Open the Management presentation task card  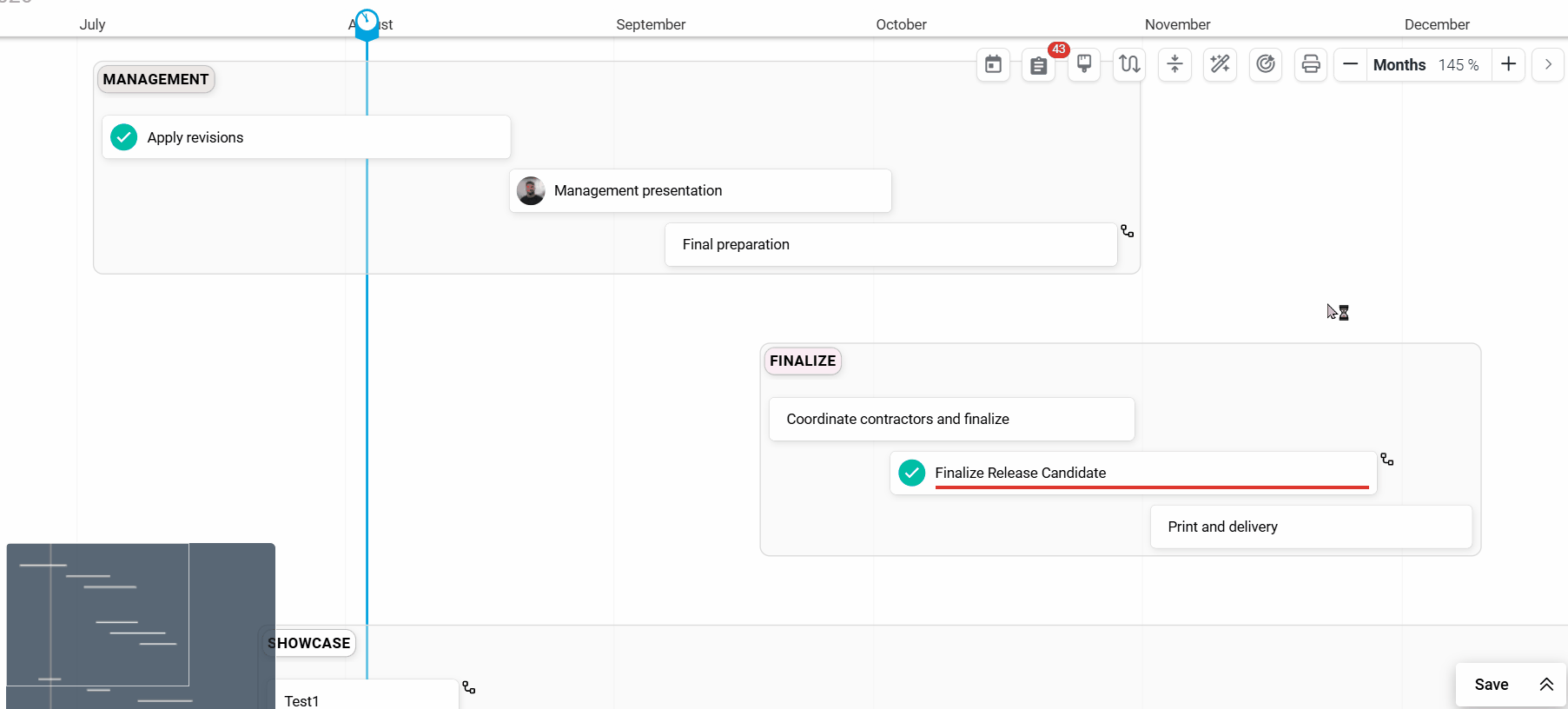pyautogui.click(x=700, y=190)
